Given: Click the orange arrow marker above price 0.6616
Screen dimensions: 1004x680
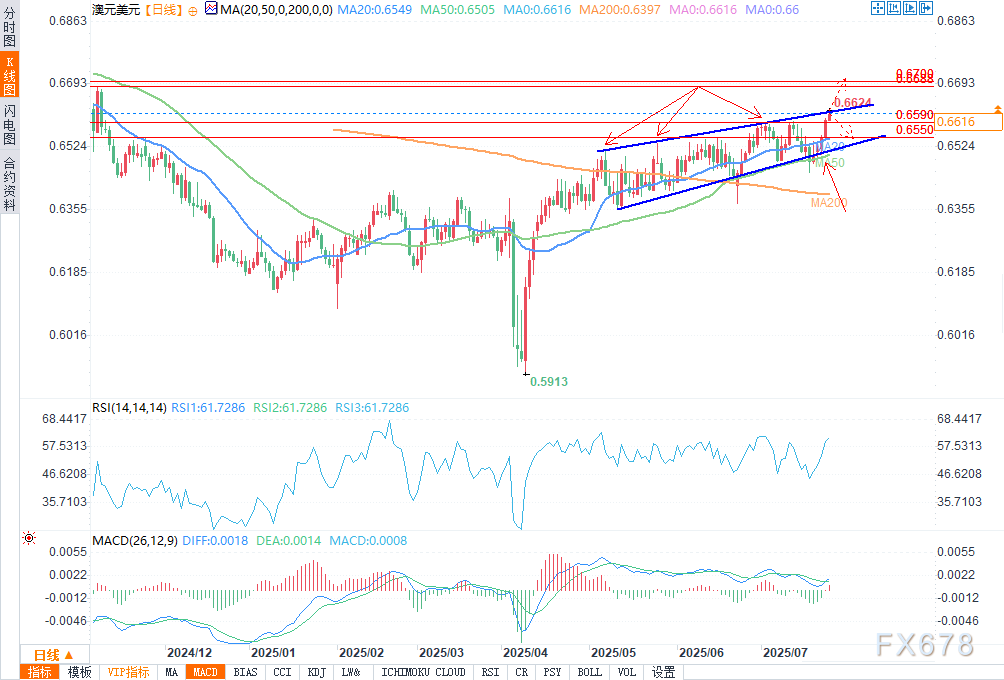Looking at the screenshot, I should point(996,108).
